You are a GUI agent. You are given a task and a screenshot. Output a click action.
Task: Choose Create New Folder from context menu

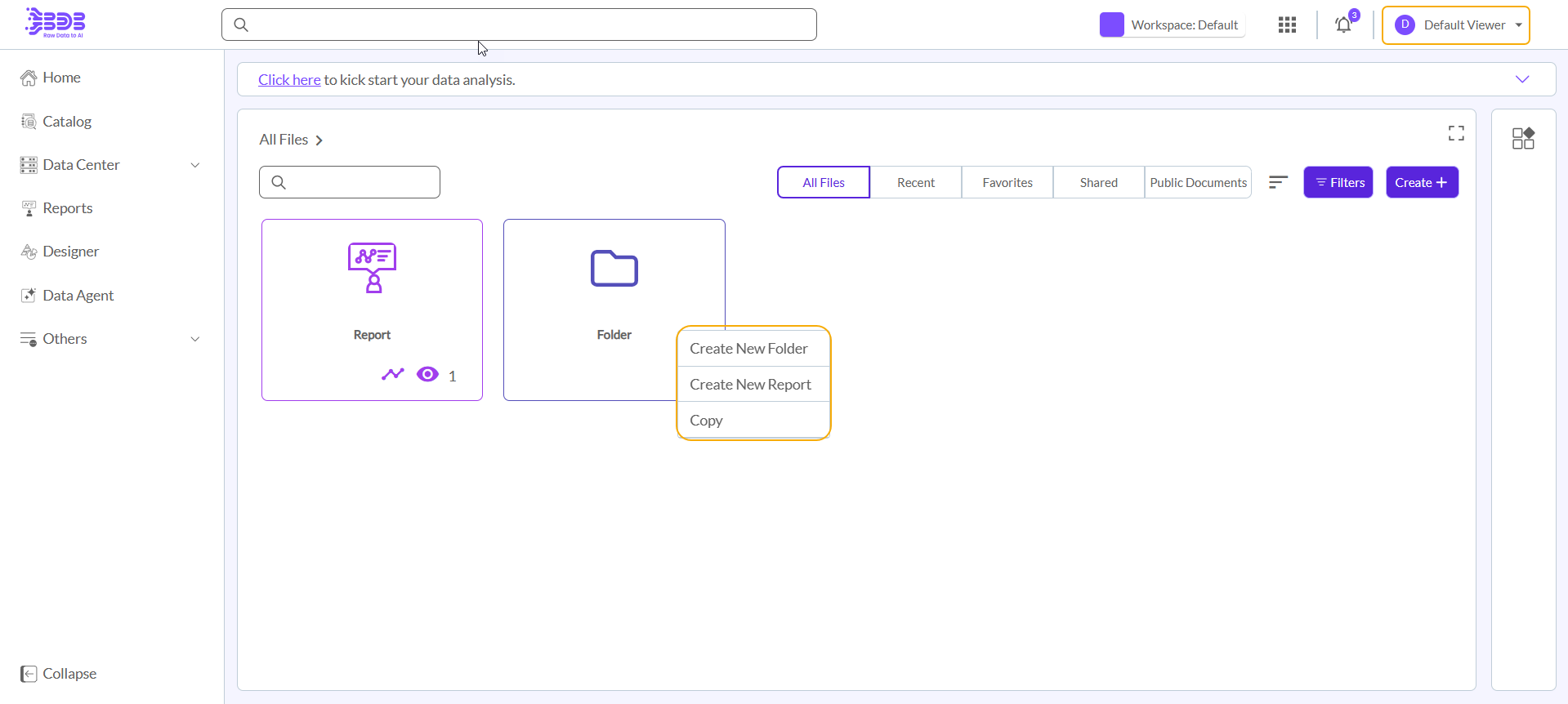[748, 349]
